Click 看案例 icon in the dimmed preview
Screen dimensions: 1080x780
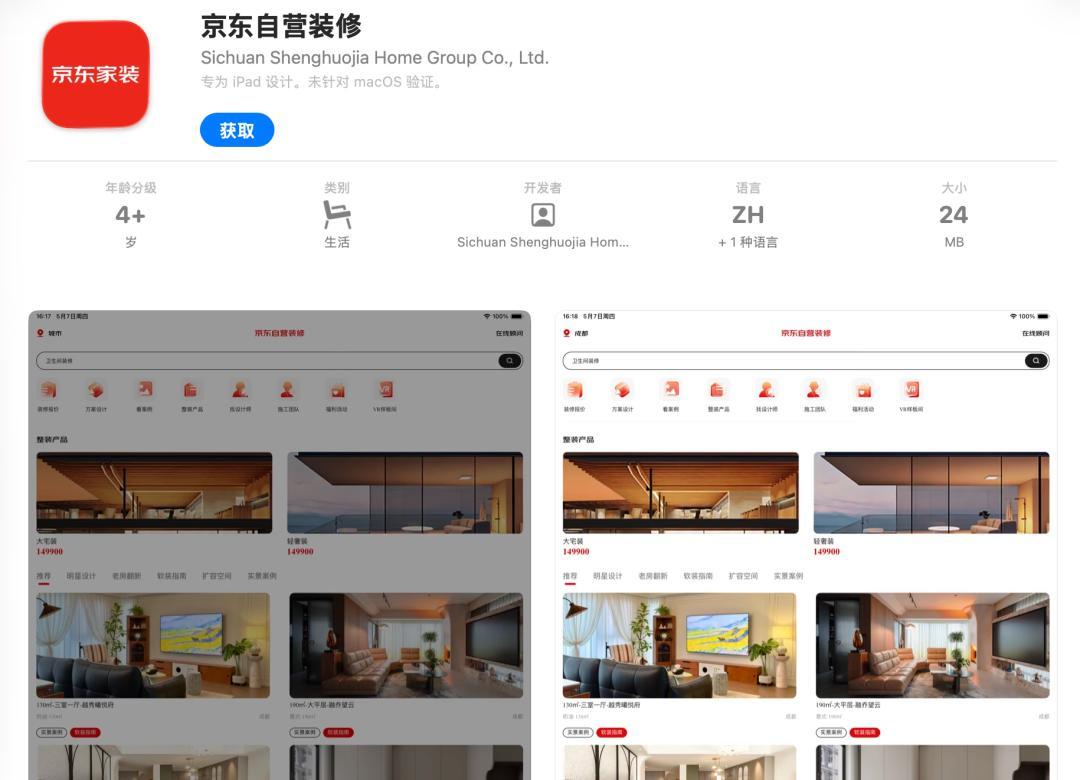(x=145, y=390)
